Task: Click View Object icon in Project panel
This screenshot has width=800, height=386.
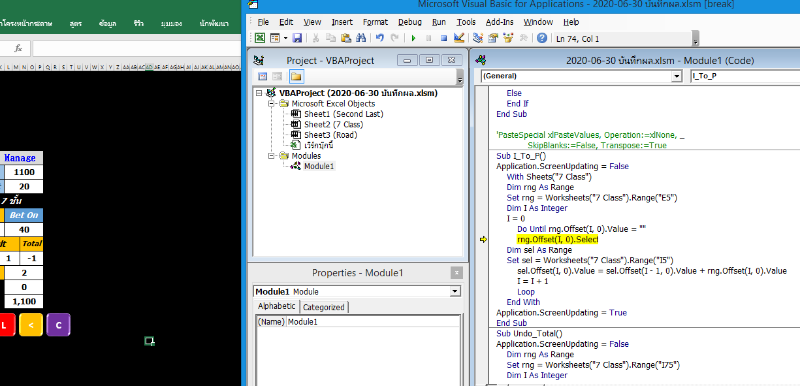Action: 277,76
